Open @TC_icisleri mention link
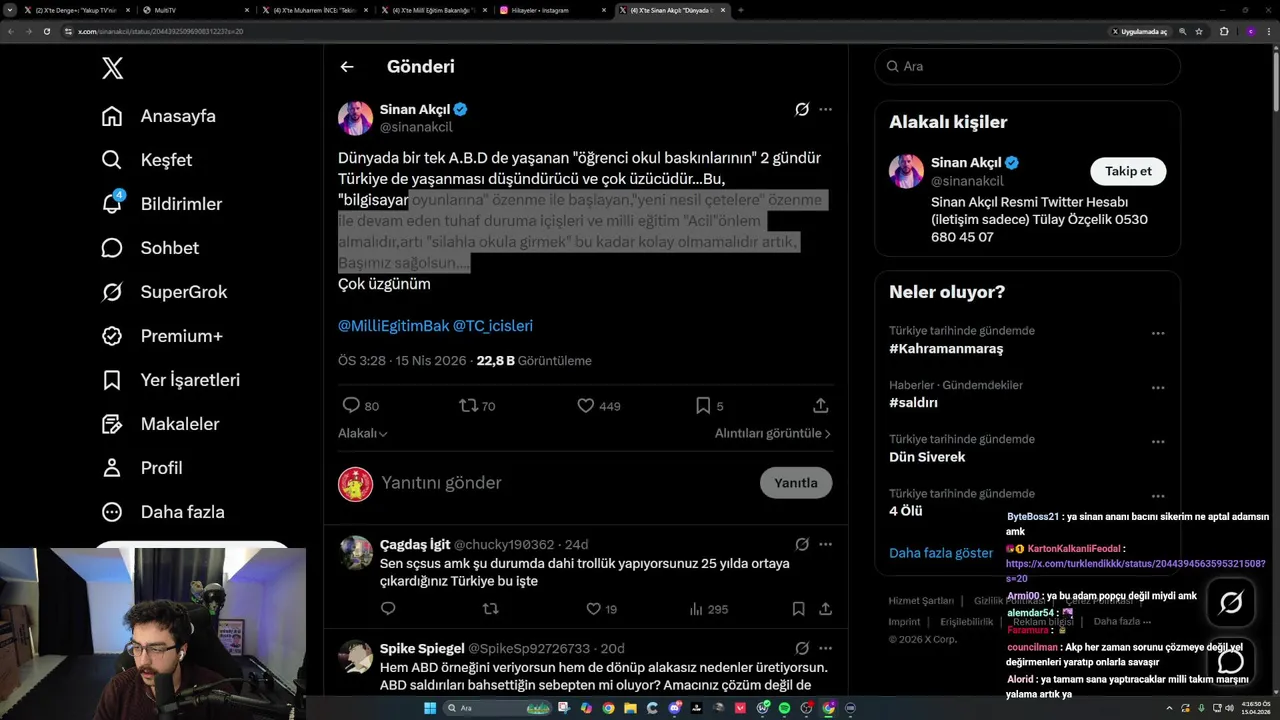The height and width of the screenshot is (720, 1280). coord(493,326)
